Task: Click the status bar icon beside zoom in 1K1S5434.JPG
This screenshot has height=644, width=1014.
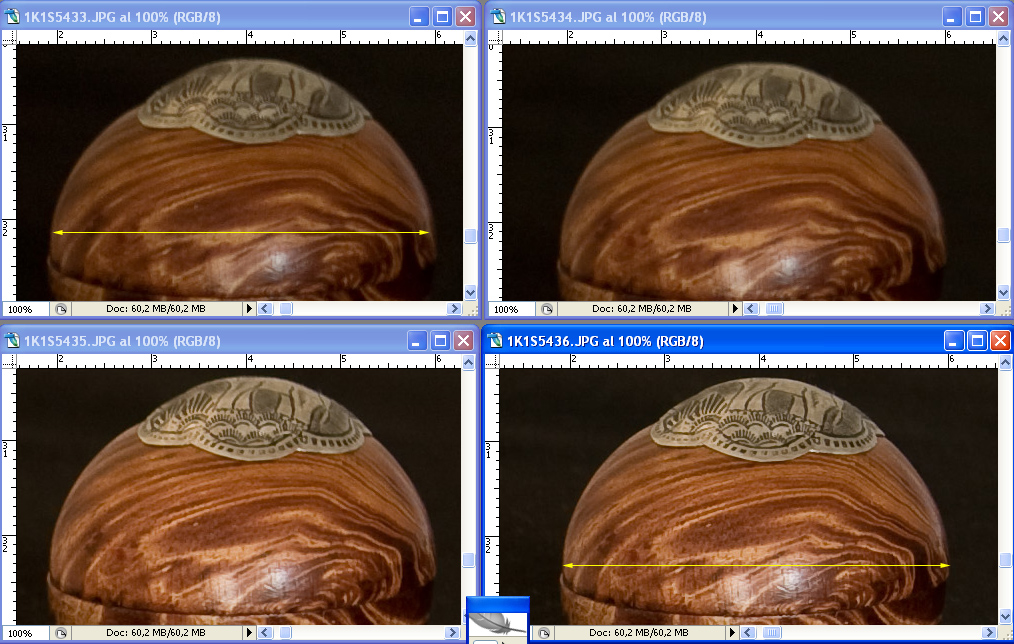Action: (x=546, y=309)
